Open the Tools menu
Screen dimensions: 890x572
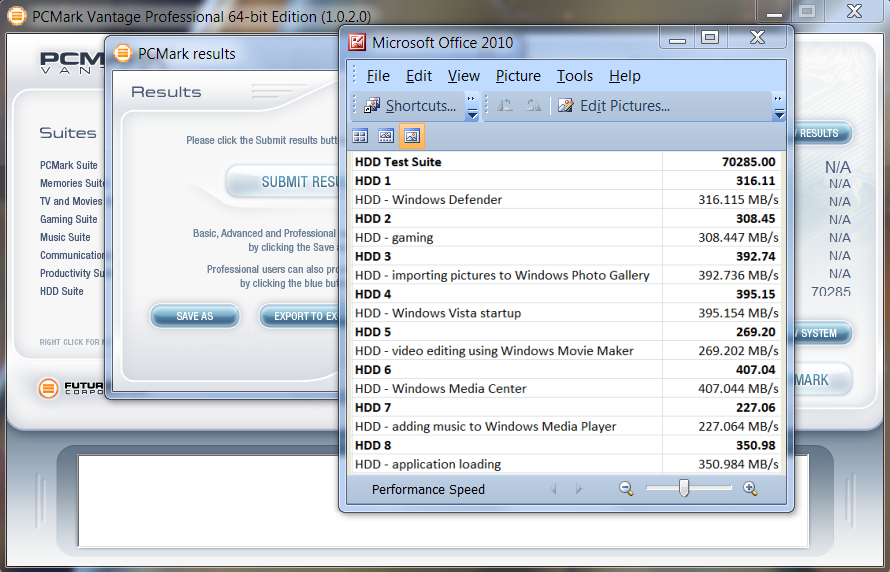pos(574,76)
